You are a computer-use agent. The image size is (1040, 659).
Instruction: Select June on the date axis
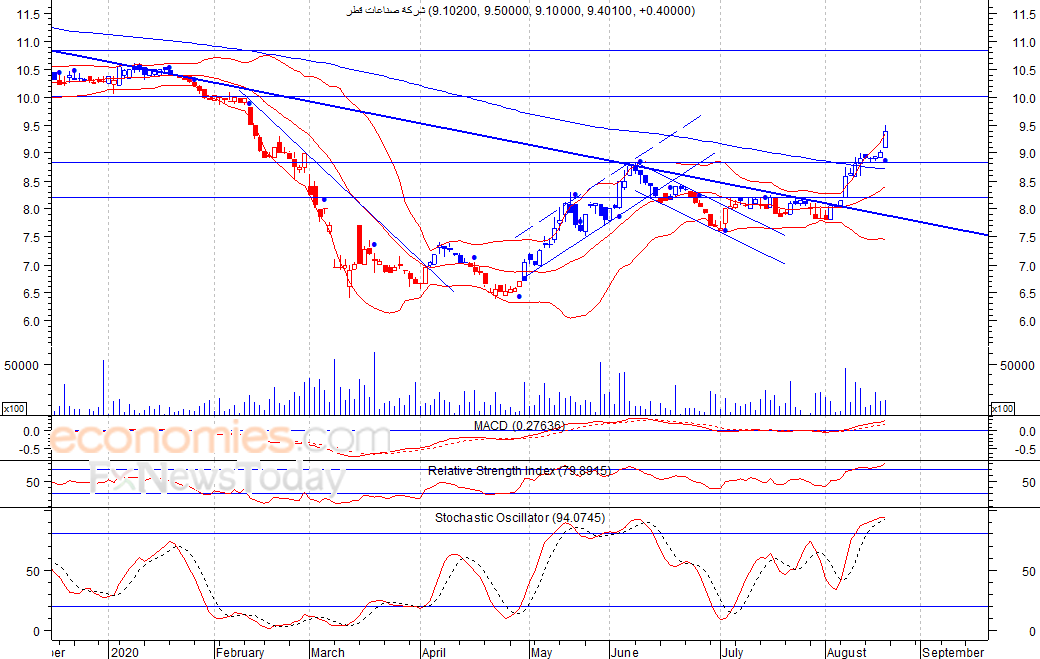[625, 652]
